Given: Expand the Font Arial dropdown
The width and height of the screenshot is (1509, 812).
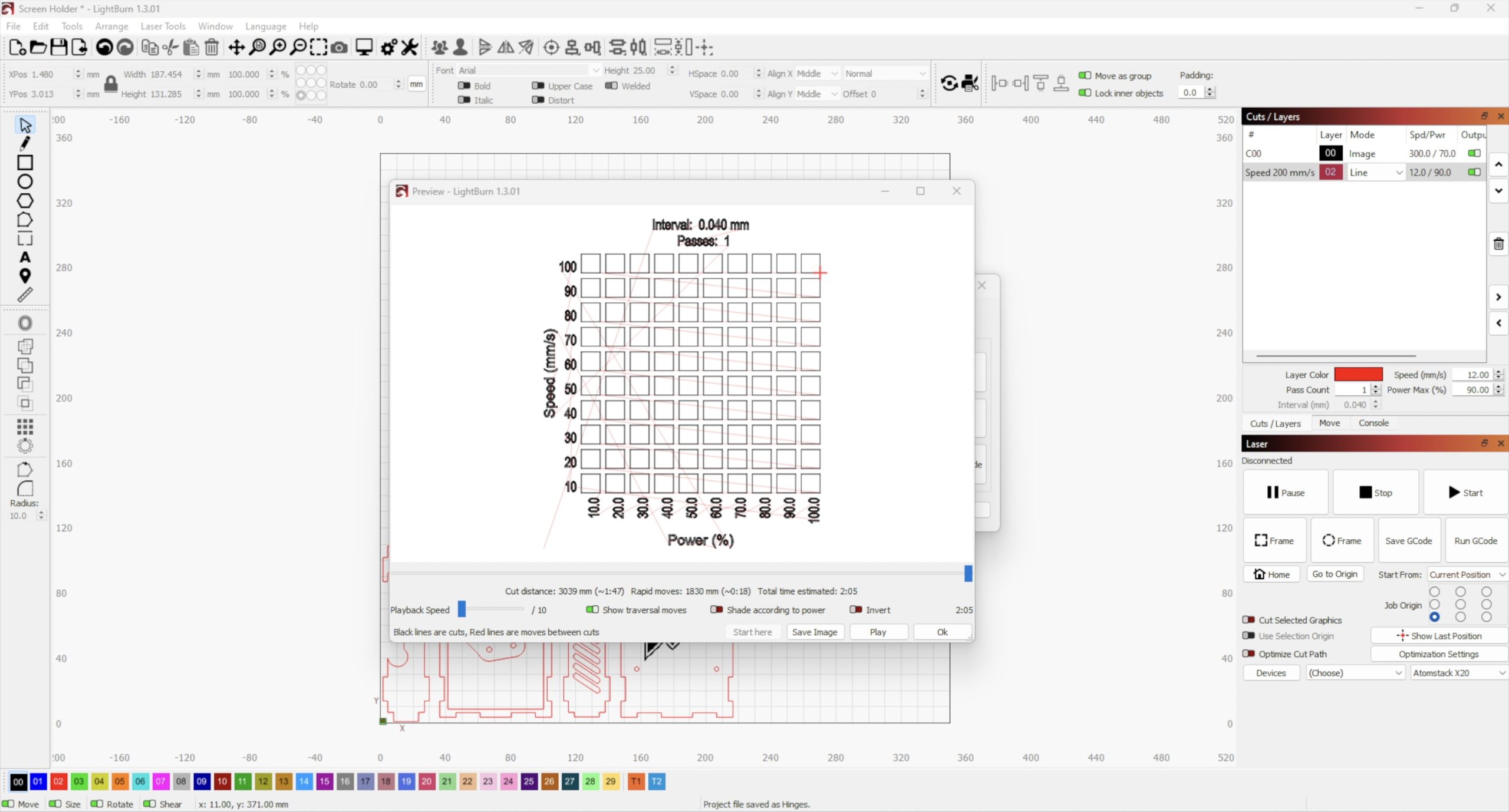Looking at the screenshot, I should point(596,70).
